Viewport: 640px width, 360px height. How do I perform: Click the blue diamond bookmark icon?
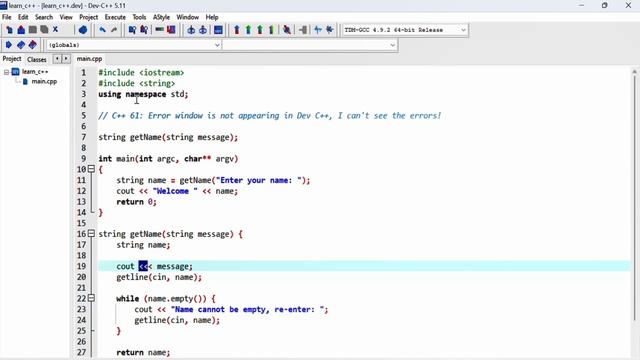click(21, 44)
